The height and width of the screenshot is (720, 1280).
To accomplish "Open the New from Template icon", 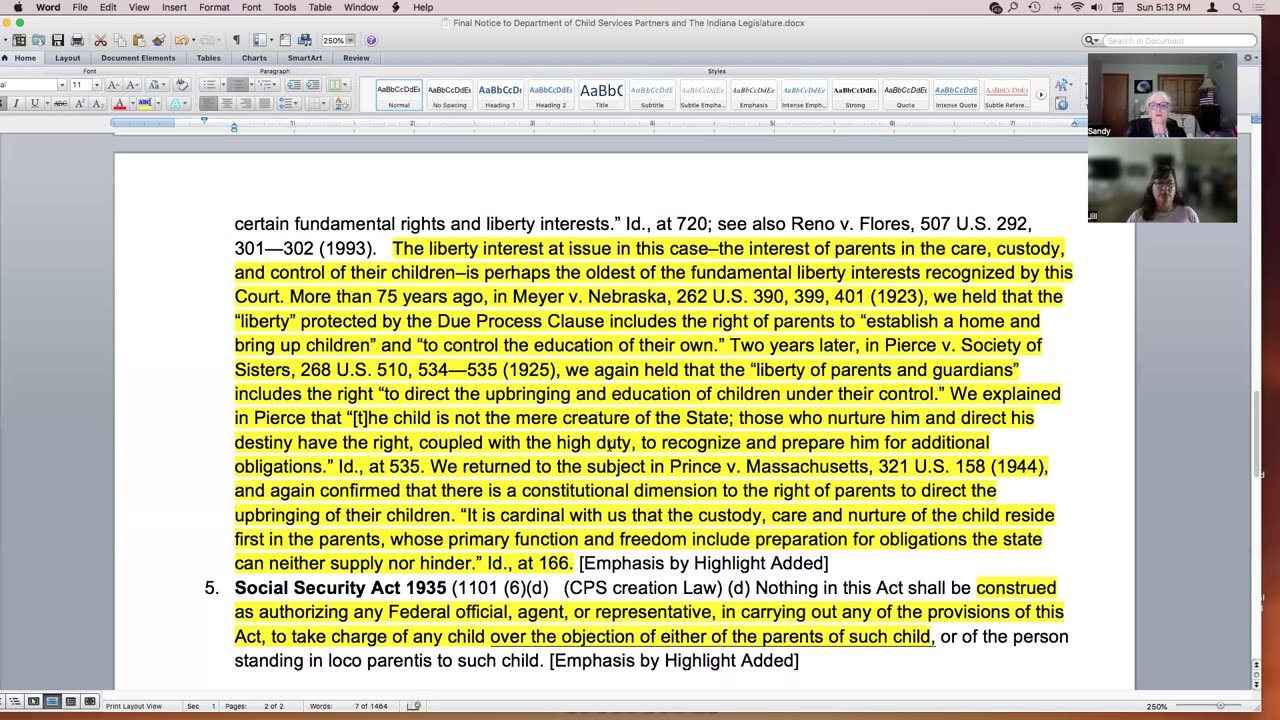I will click(19, 40).
